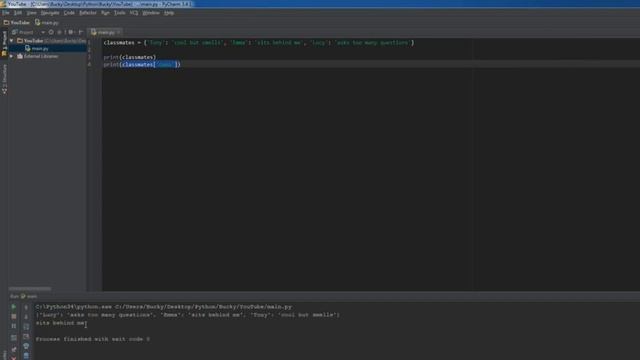
Task: Select the main.py editor tab
Action: (104, 32)
